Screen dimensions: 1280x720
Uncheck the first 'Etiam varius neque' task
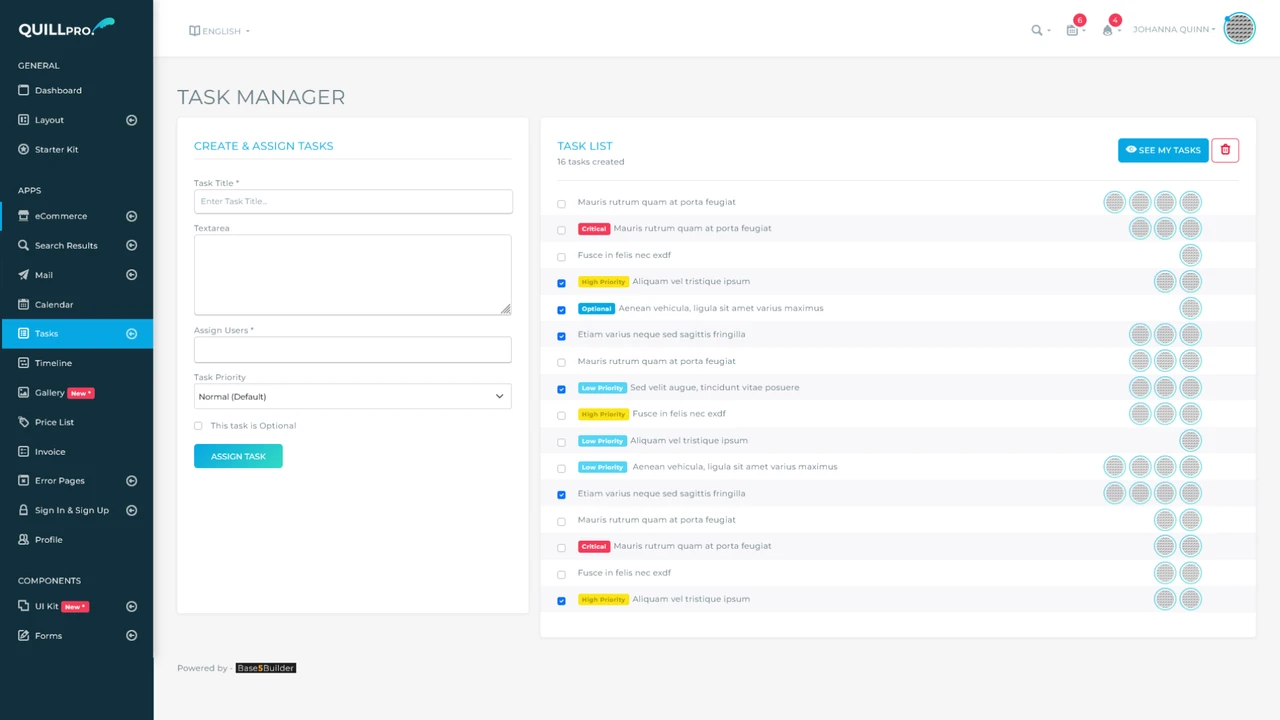click(x=561, y=336)
